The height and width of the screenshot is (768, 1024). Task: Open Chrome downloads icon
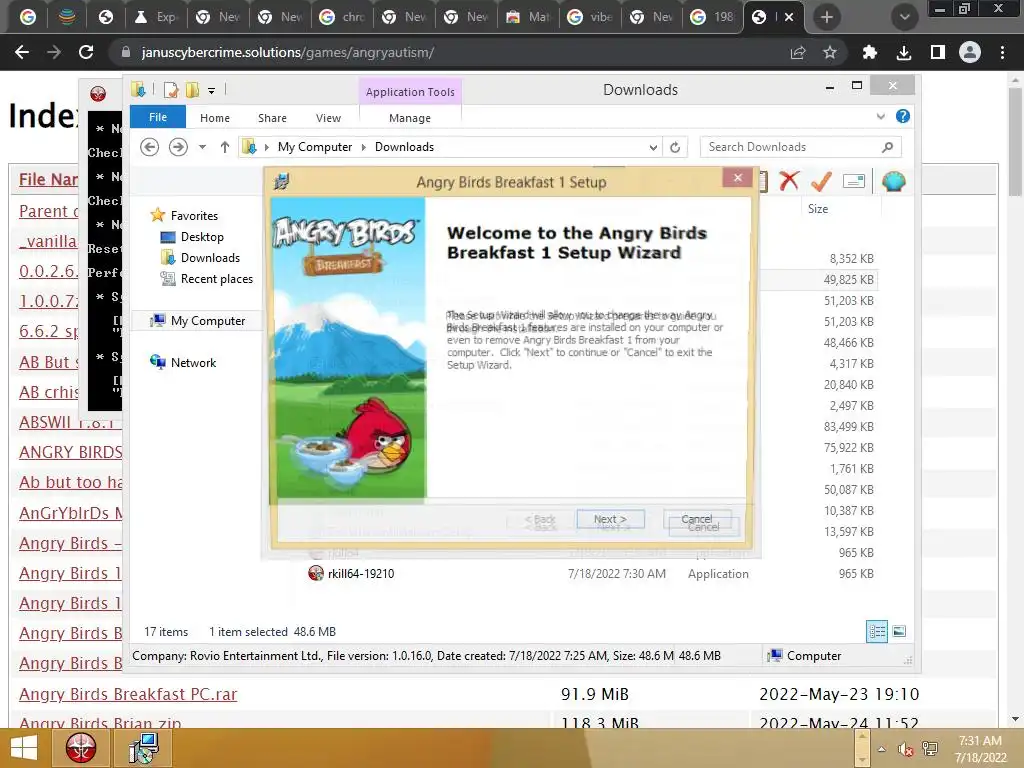point(904,52)
